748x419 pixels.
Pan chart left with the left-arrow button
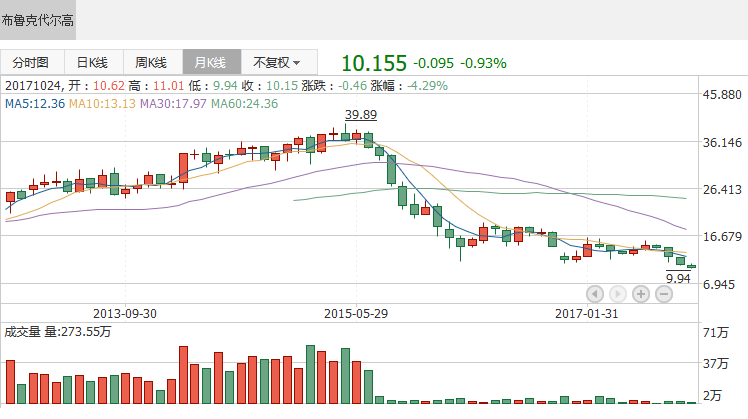coord(595,294)
